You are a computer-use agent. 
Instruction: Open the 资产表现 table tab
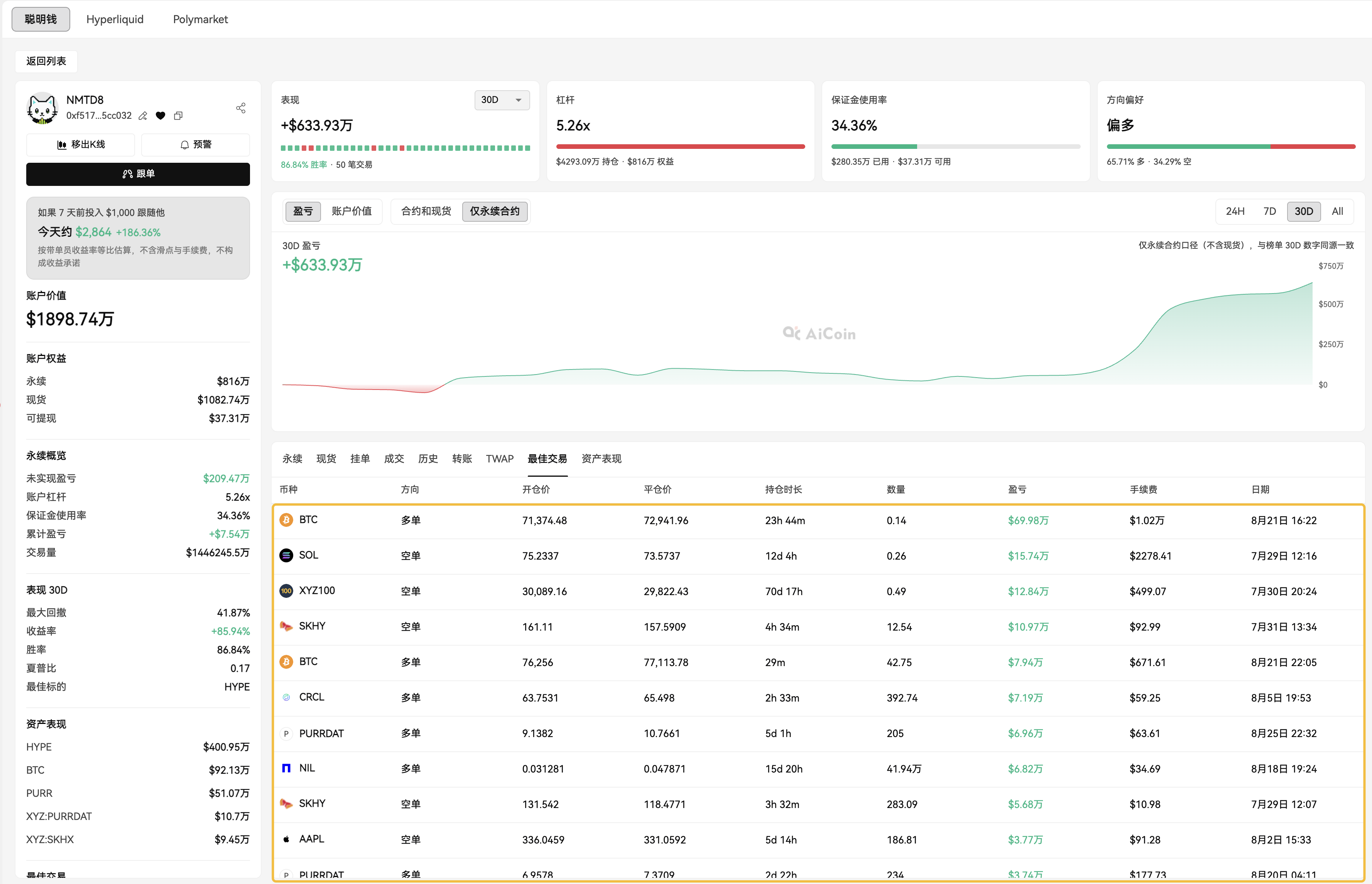(601, 459)
